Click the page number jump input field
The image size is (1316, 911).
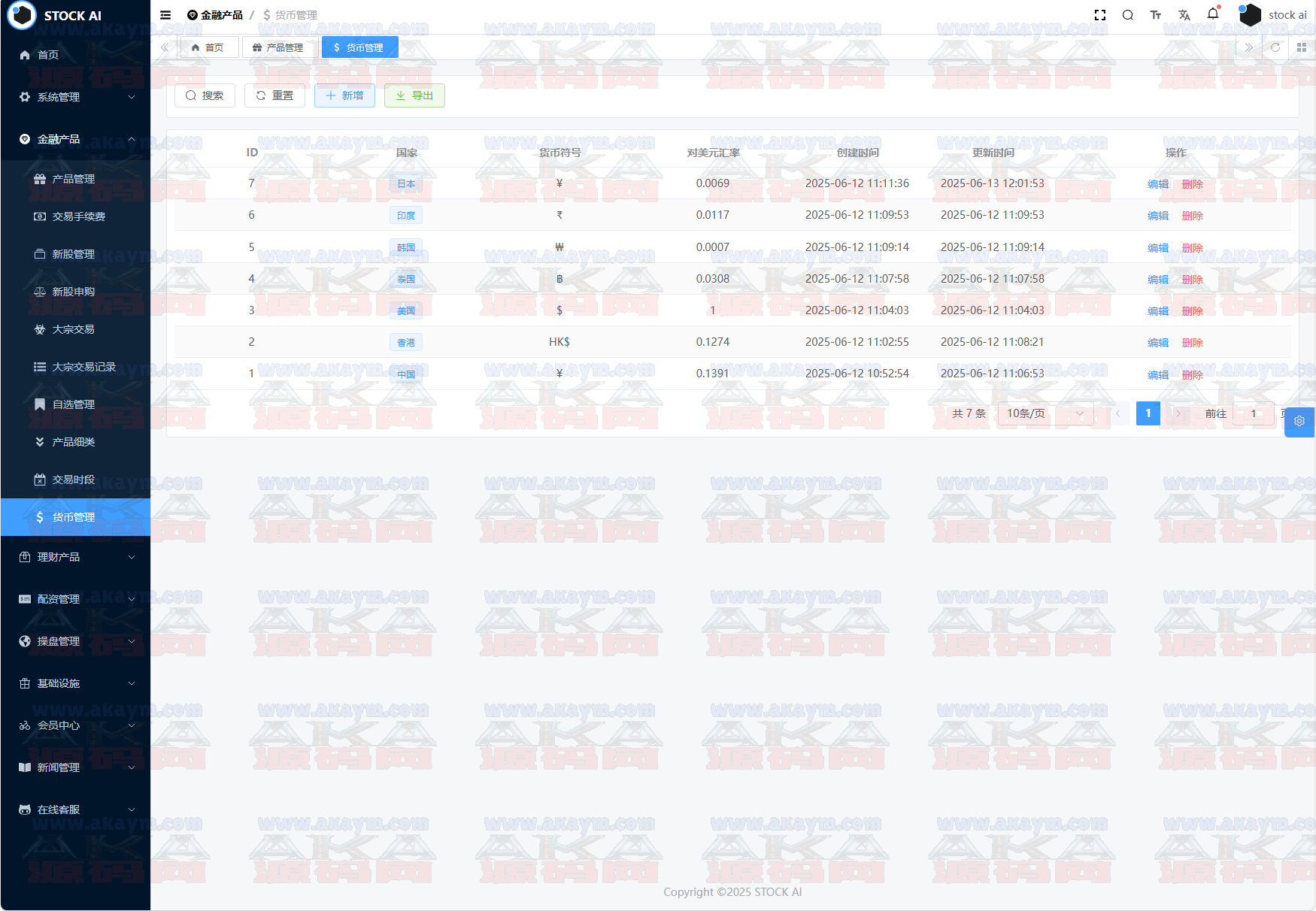click(x=1253, y=413)
